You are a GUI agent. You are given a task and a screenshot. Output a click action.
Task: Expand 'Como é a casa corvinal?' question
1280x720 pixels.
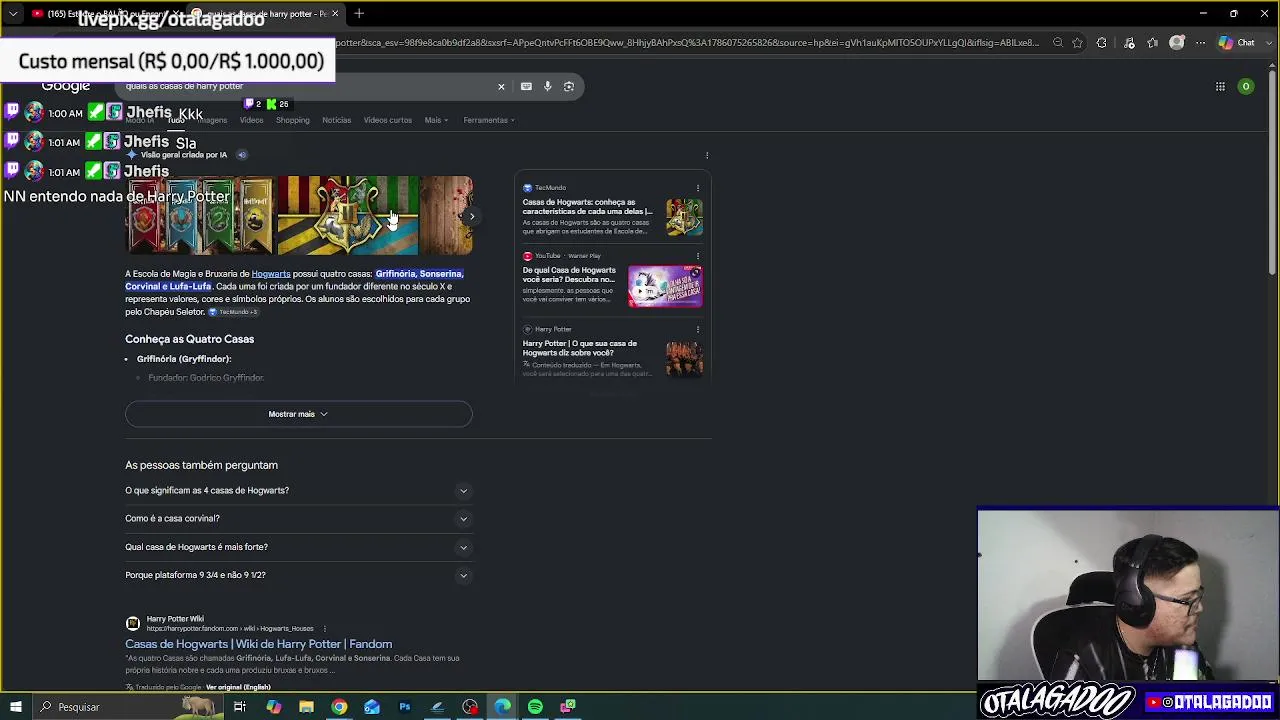(x=298, y=519)
